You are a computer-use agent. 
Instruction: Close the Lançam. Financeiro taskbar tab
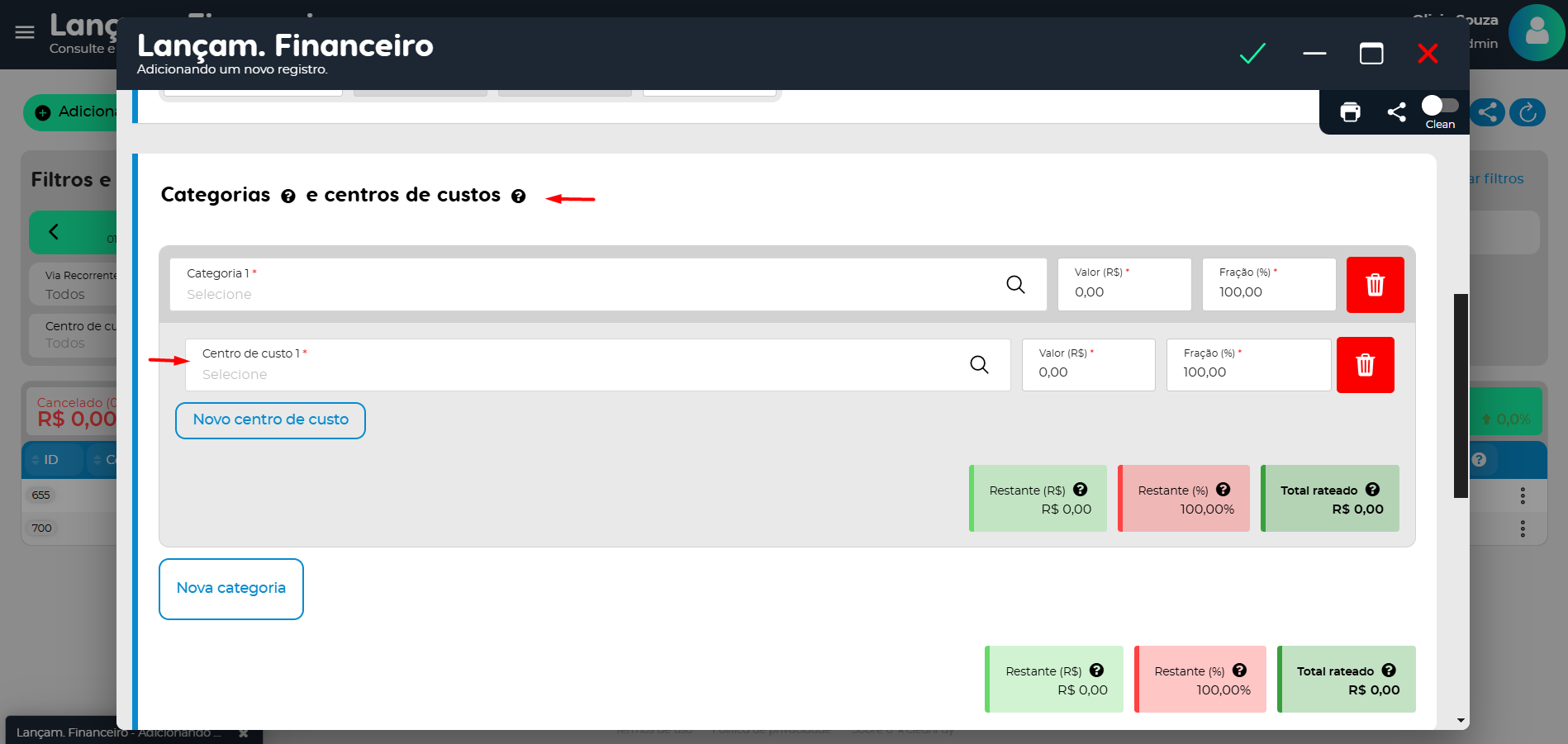[x=244, y=732]
